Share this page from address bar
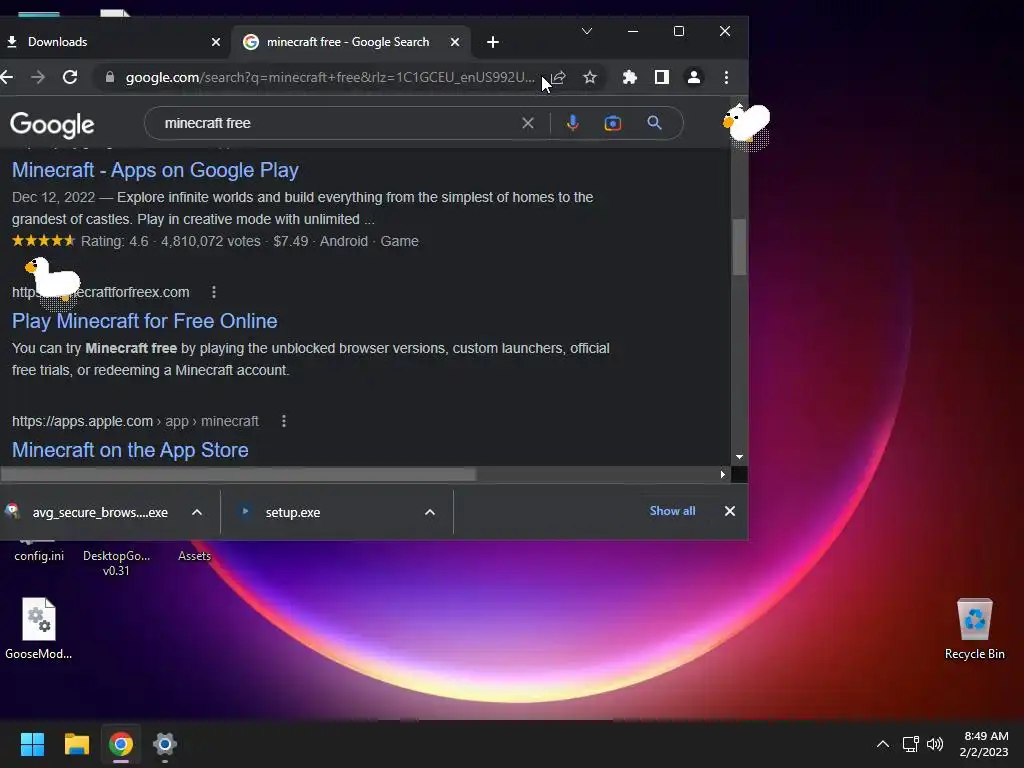 coord(558,78)
